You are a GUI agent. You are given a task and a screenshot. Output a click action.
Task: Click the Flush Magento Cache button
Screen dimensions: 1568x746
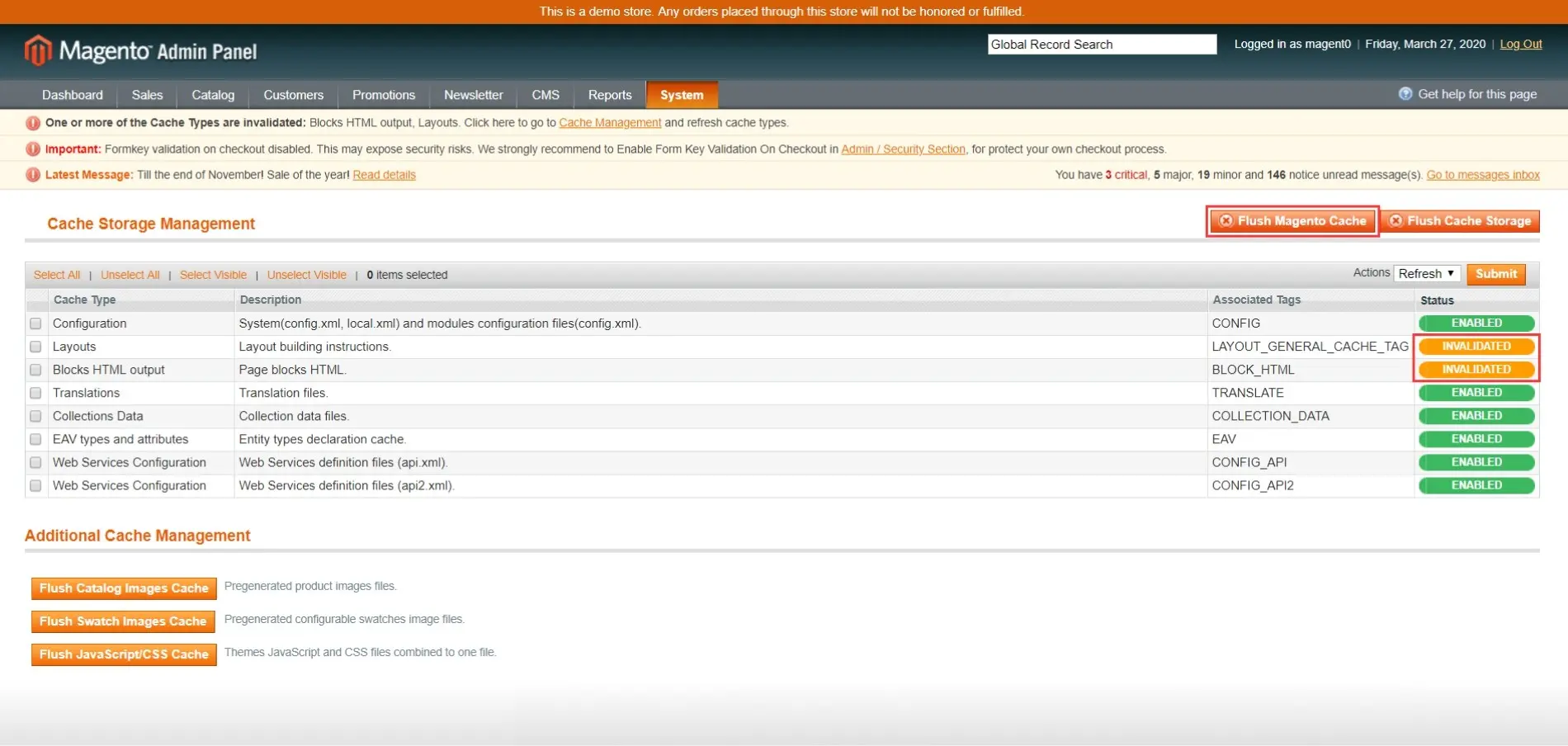click(x=1292, y=221)
